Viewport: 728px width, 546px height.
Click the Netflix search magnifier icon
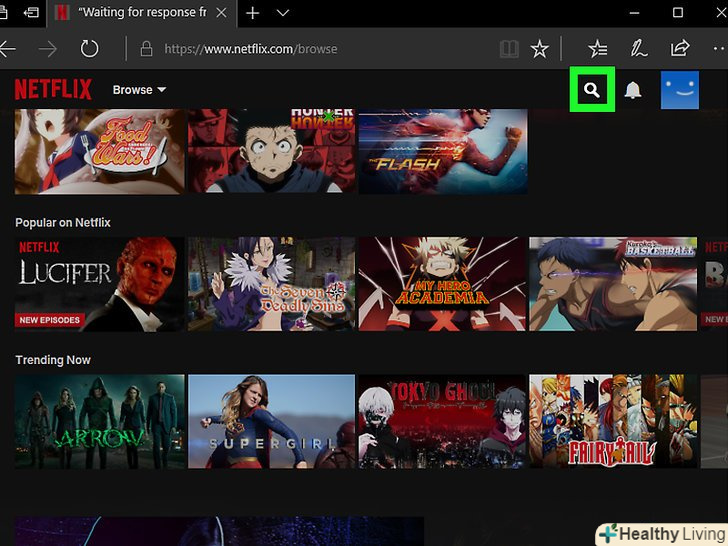(592, 90)
